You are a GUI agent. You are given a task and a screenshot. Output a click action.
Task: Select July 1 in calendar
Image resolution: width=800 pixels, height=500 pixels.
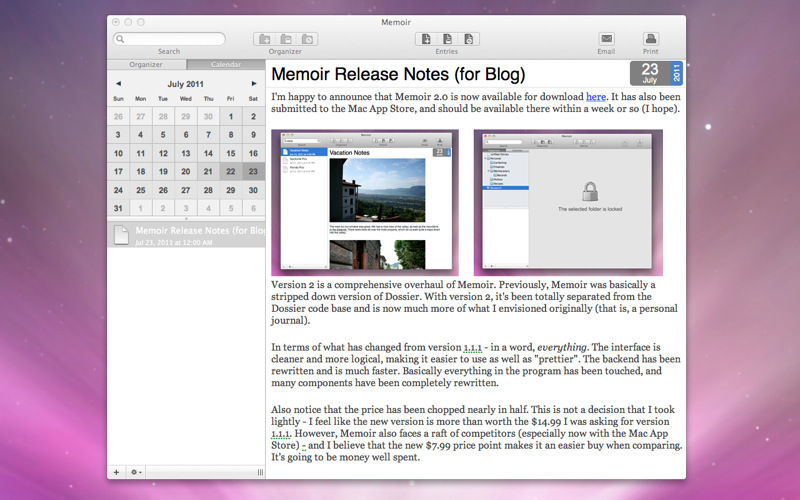(231, 116)
